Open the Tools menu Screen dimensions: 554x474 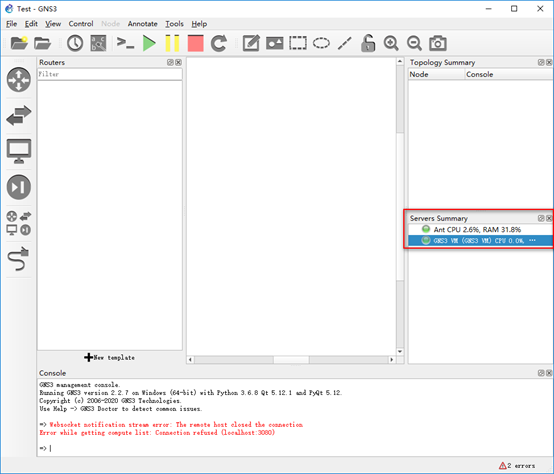click(x=175, y=24)
